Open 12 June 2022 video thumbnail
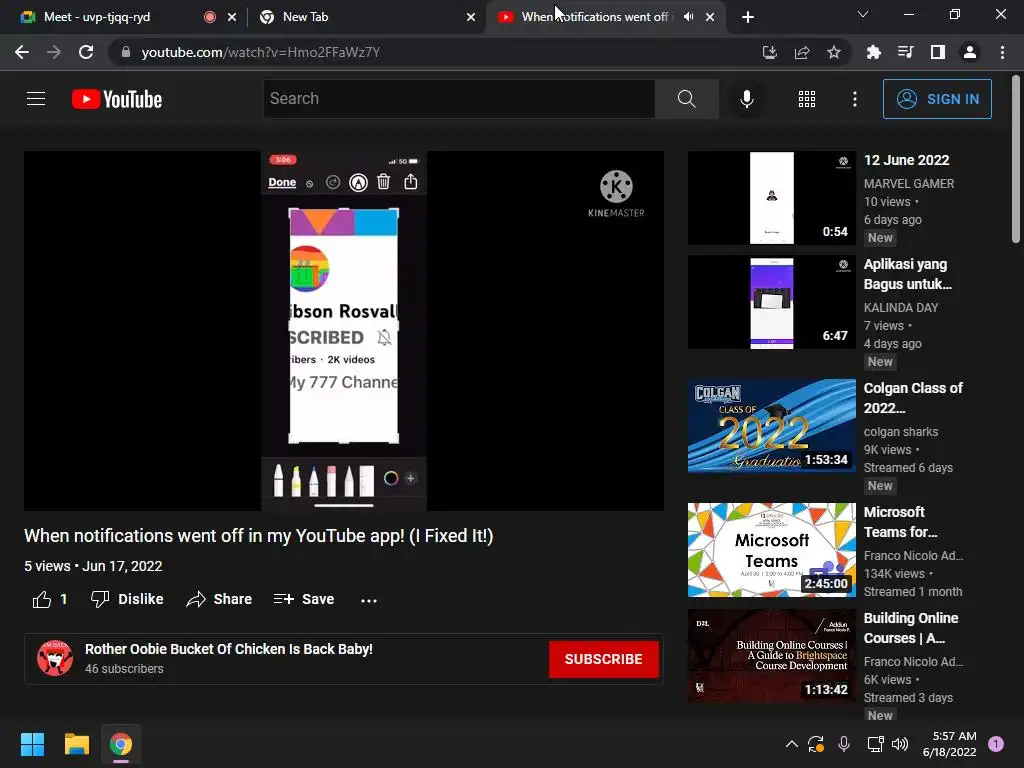1024x768 pixels. [771, 198]
